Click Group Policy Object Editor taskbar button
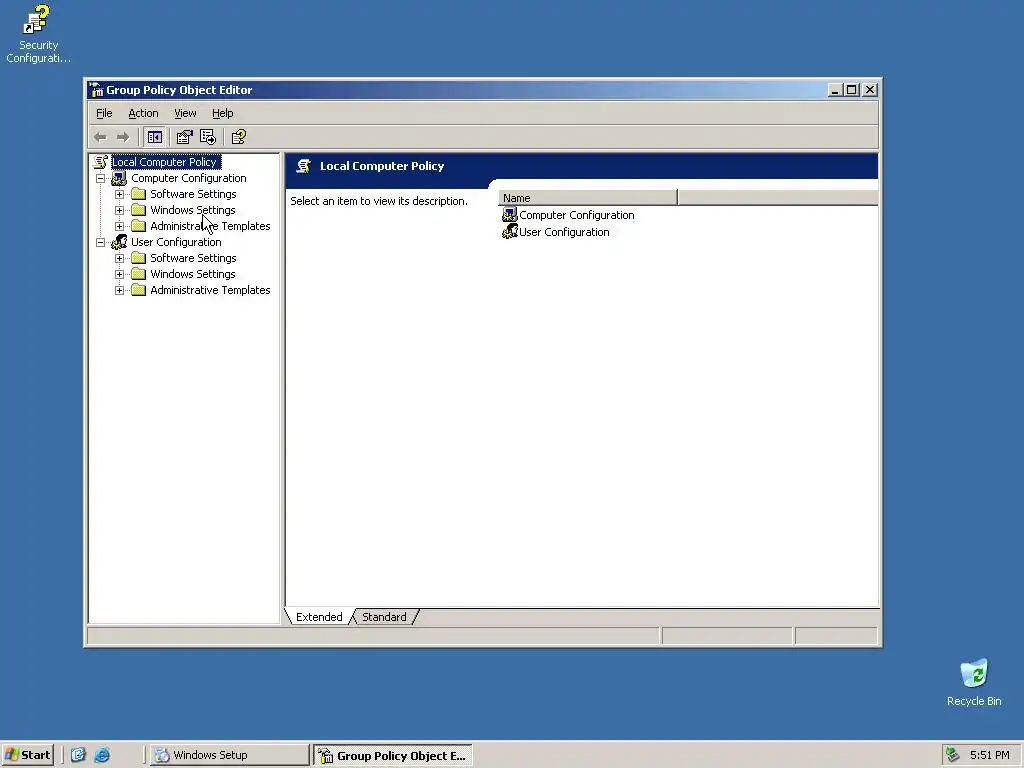The image size is (1024, 768). [392, 755]
